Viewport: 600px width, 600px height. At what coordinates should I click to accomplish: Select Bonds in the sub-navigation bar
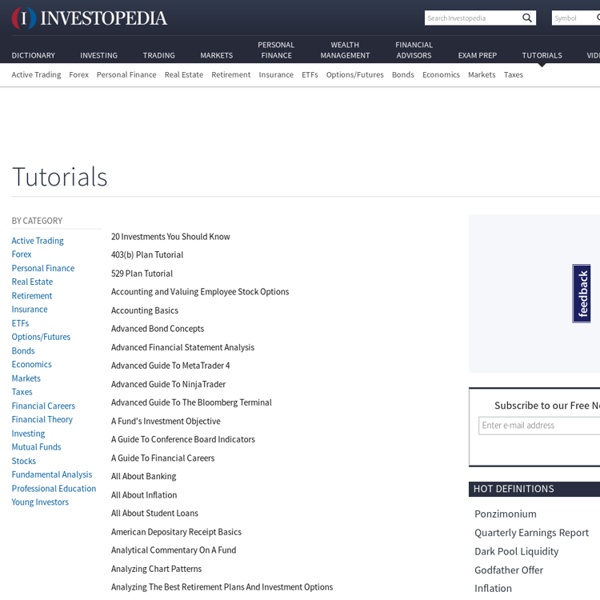[403, 75]
